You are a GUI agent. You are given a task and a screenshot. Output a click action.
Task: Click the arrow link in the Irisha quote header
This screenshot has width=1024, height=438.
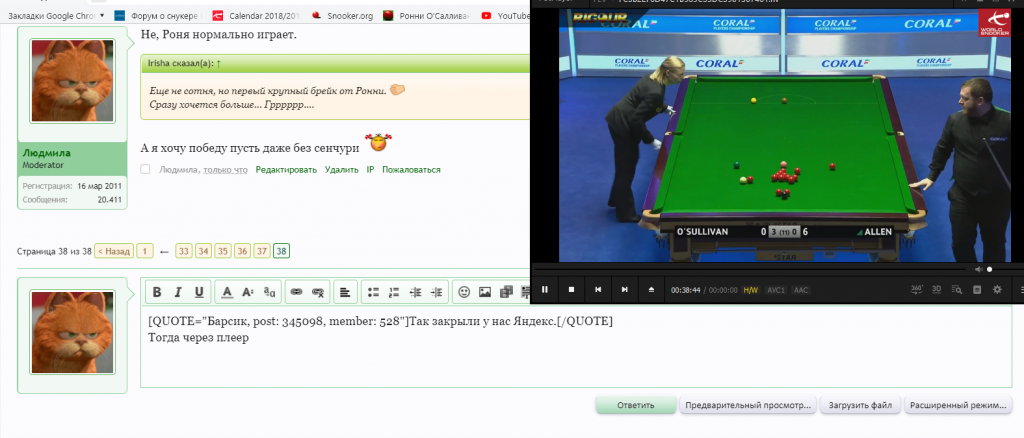[219, 64]
